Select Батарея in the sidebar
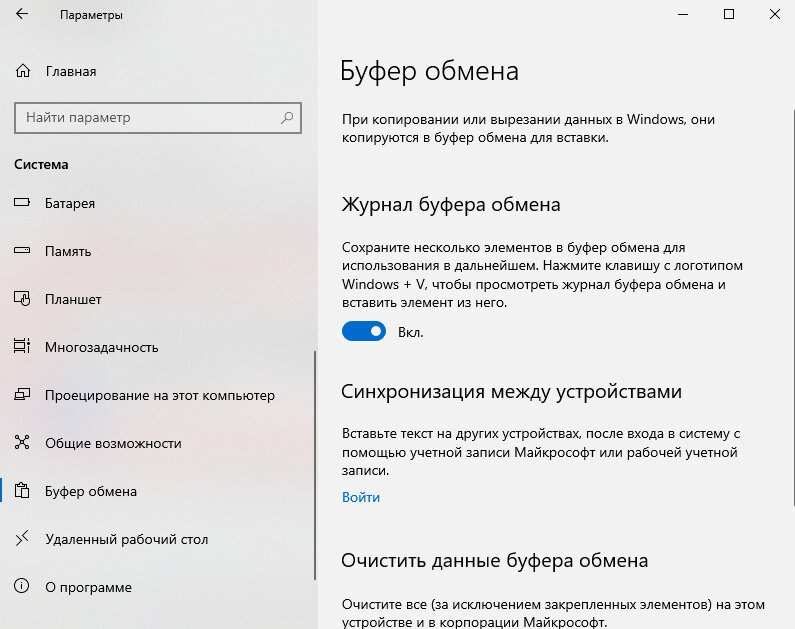This screenshot has width=795, height=629. click(x=70, y=203)
